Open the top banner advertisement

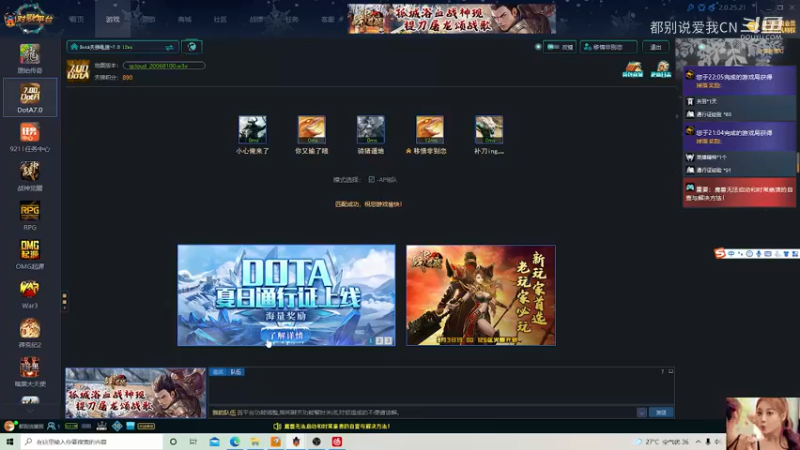[x=452, y=19]
